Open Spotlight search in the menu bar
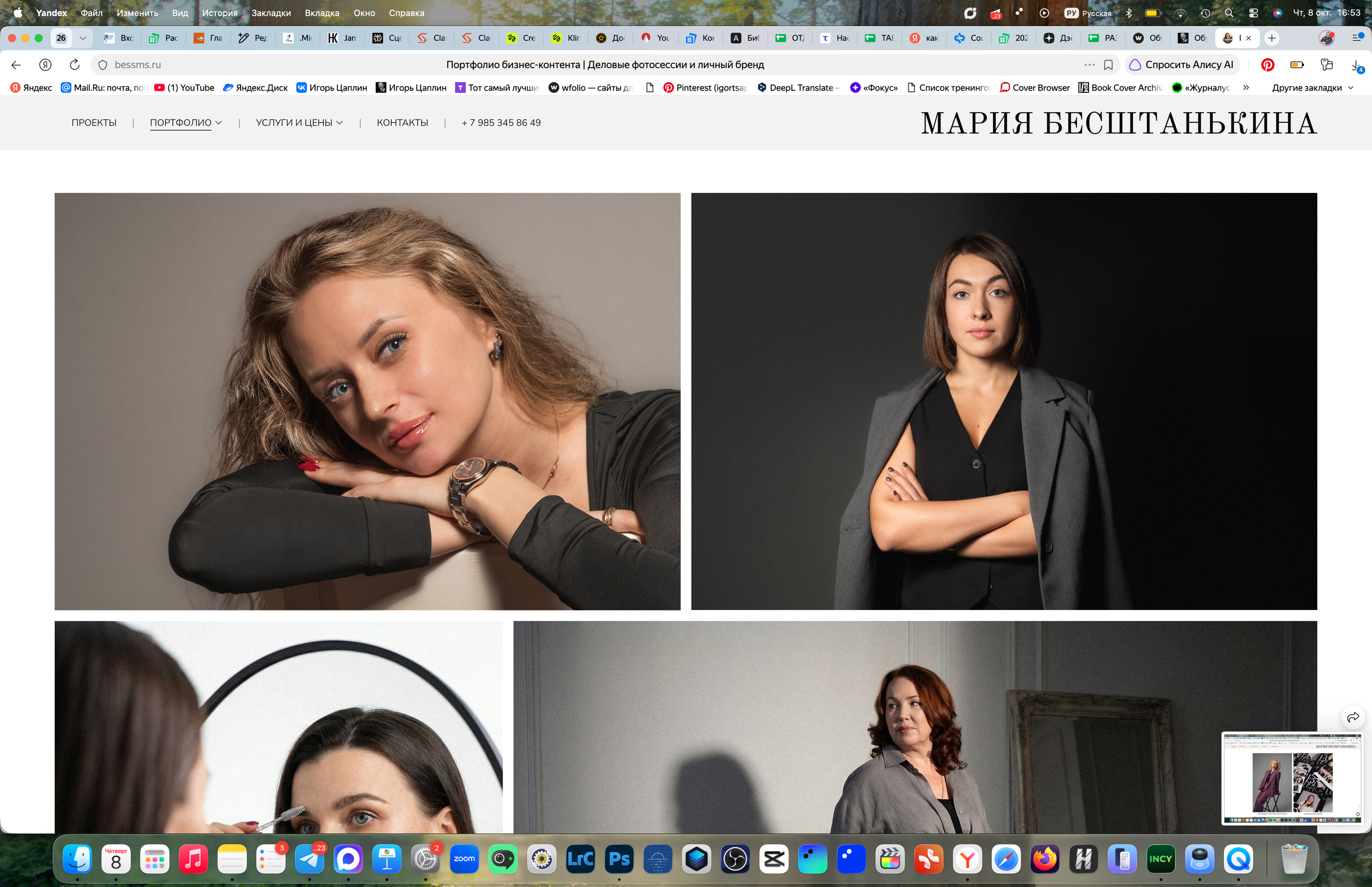This screenshot has width=1372, height=887. (x=1228, y=13)
